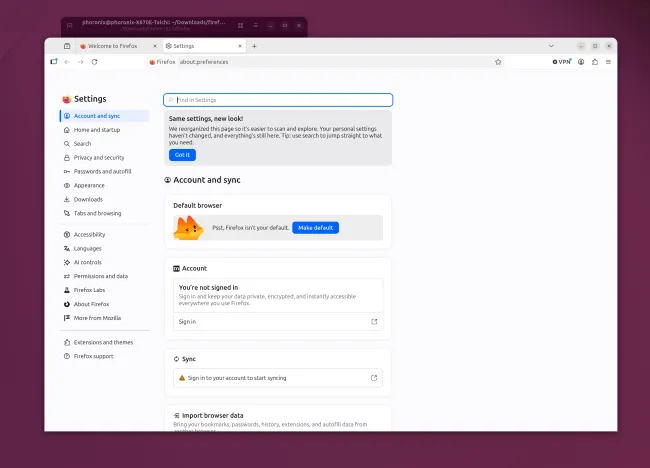Click the Firefox identity label in the address bar
The width and height of the screenshot is (650, 468).
[162, 62]
